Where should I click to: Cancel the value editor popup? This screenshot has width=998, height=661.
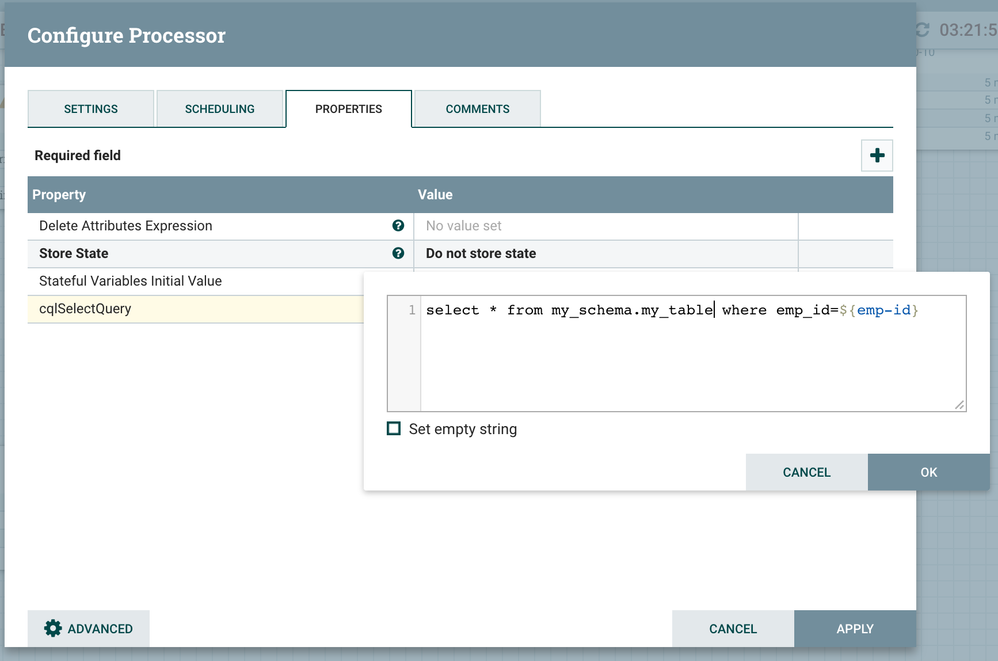pos(806,472)
